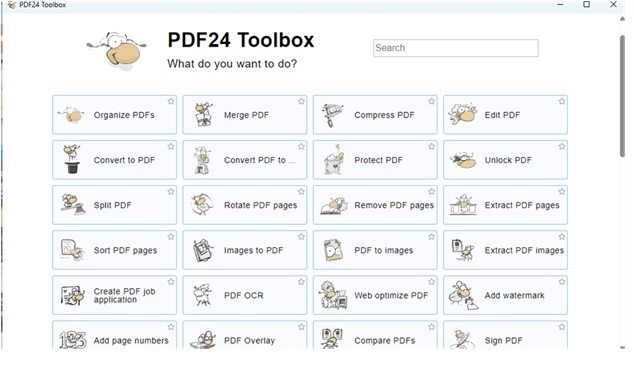Screen dimensions: 634x373
Task: Click the Merge PDF sheep icon
Action: click(x=203, y=114)
